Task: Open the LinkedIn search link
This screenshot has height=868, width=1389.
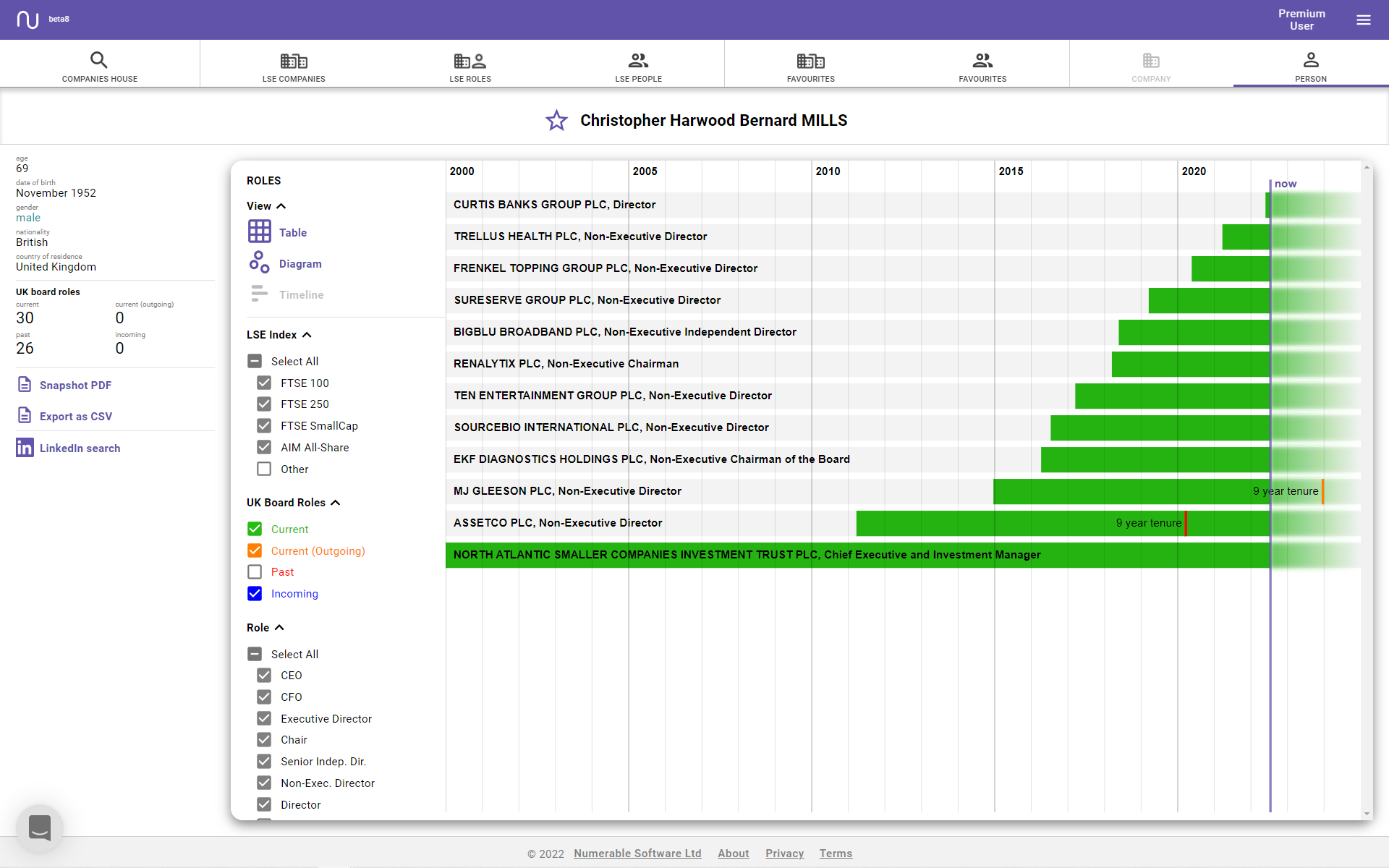Action: pyautogui.click(x=80, y=448)
